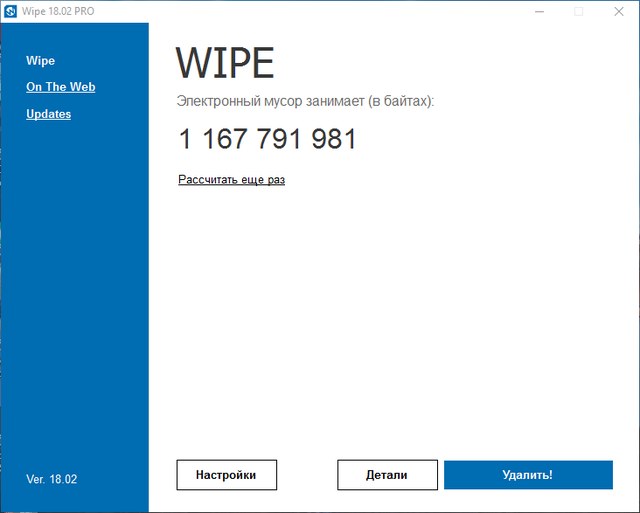Click the blank space between Настройки and Детали
This screenshot has width=640, height=513.
307,475
